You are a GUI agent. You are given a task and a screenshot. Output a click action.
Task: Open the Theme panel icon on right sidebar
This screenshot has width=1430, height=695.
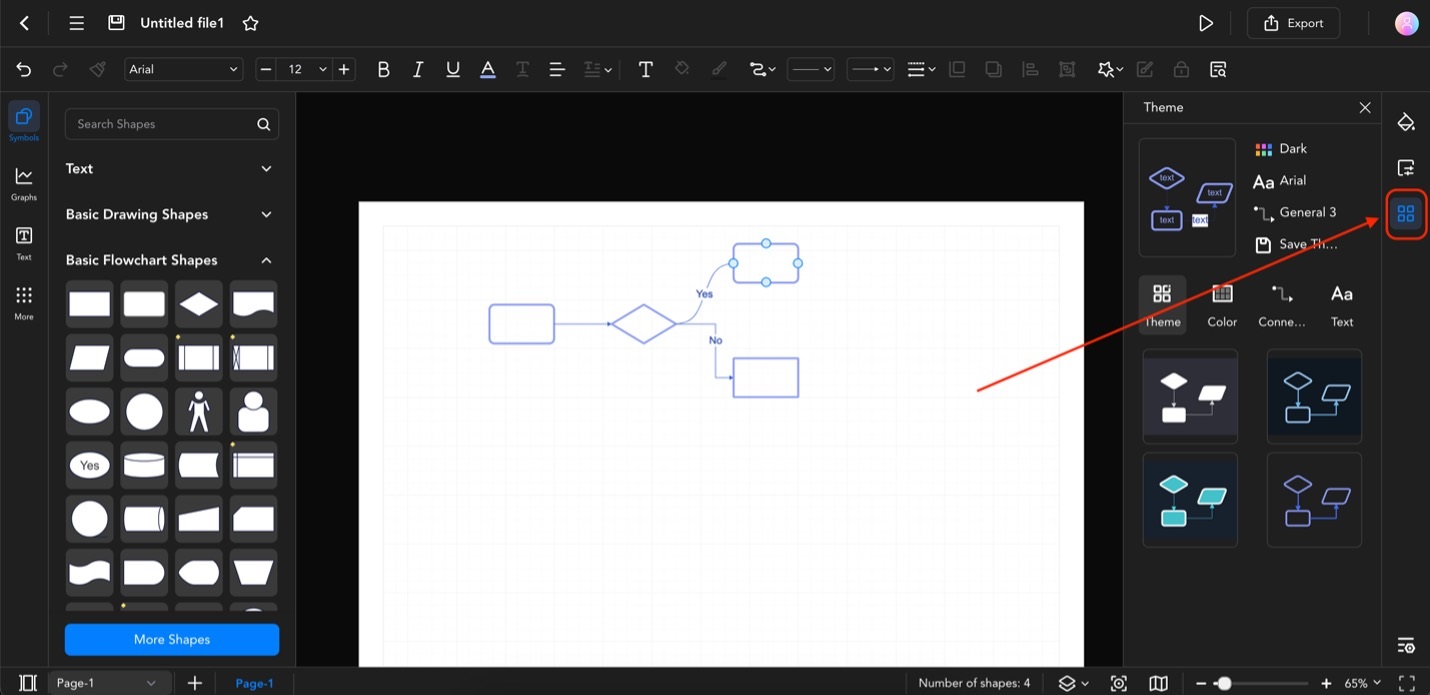(x=1405, y=213)
